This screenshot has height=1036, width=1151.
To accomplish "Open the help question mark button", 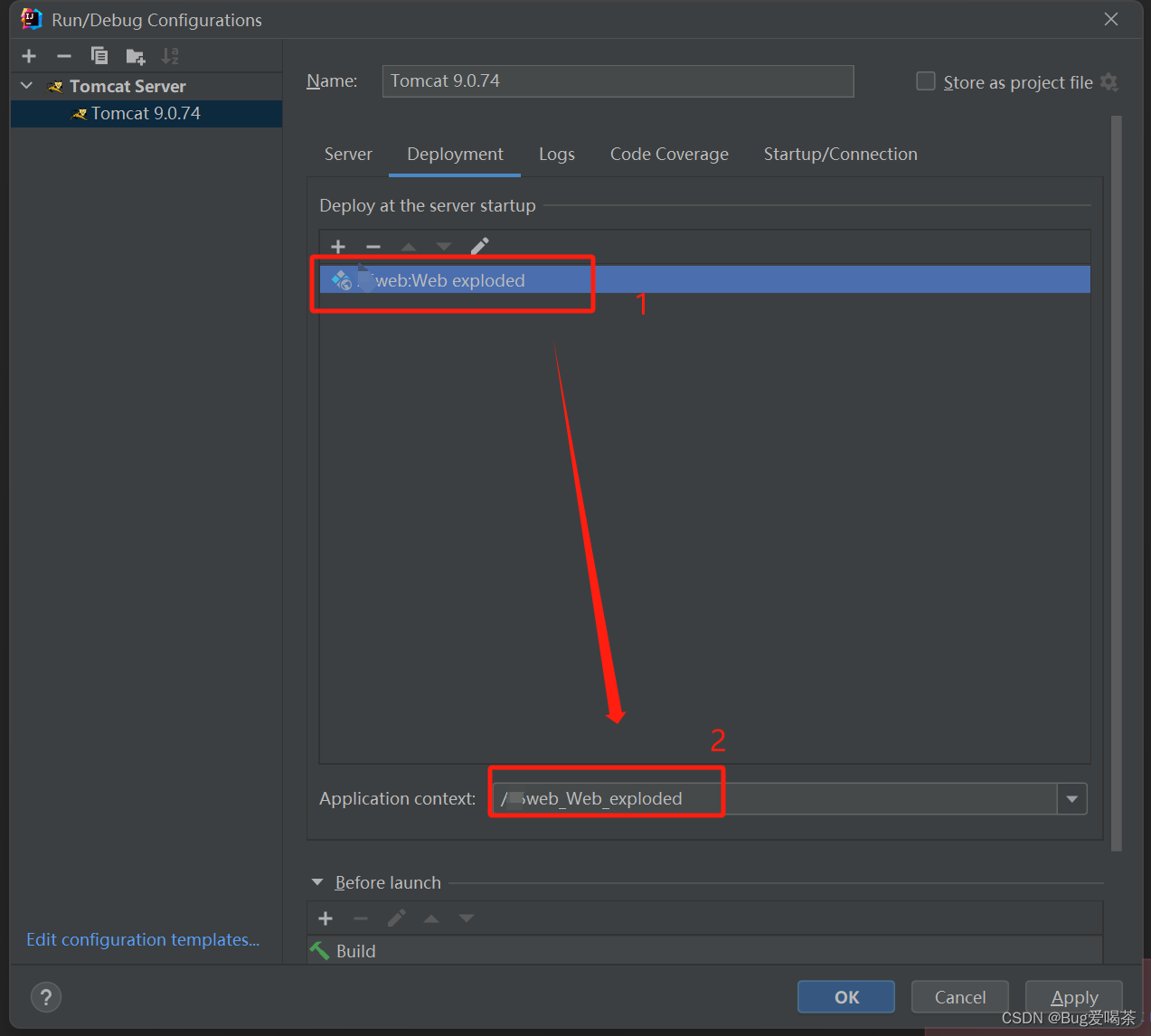I will tap(46, 997).
